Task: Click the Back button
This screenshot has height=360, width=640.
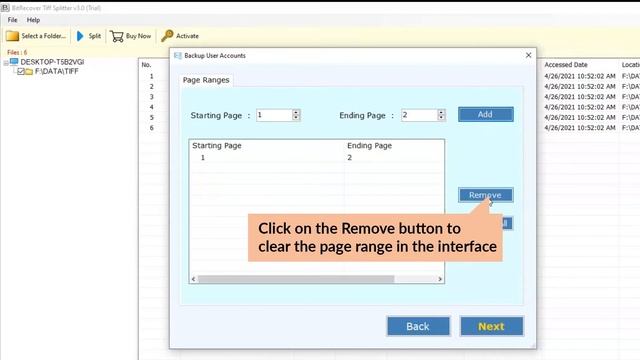Action: click(x=418, y=327)
